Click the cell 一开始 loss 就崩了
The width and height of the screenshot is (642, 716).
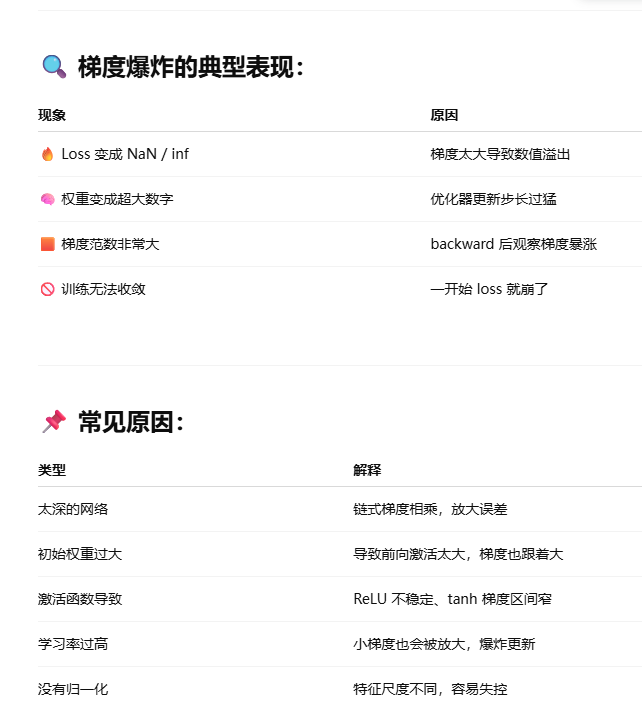pyautogui.click(x=489, y=289)
